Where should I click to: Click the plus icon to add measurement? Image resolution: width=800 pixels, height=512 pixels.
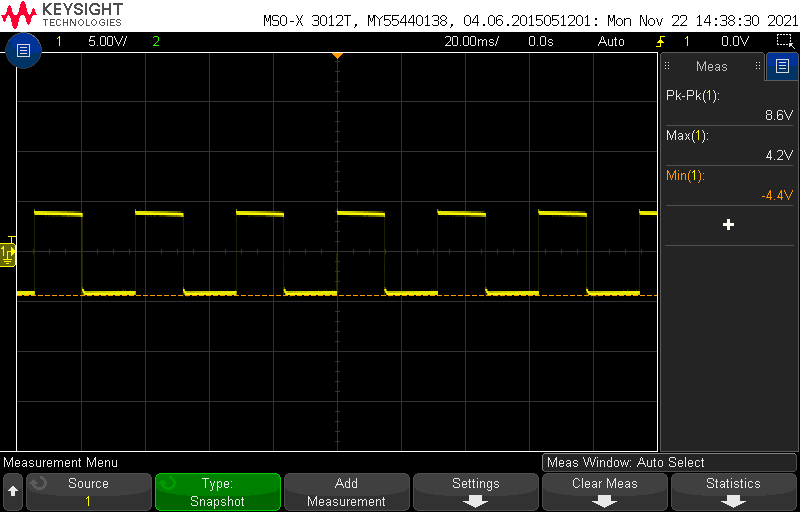click(x=728, y=225)
